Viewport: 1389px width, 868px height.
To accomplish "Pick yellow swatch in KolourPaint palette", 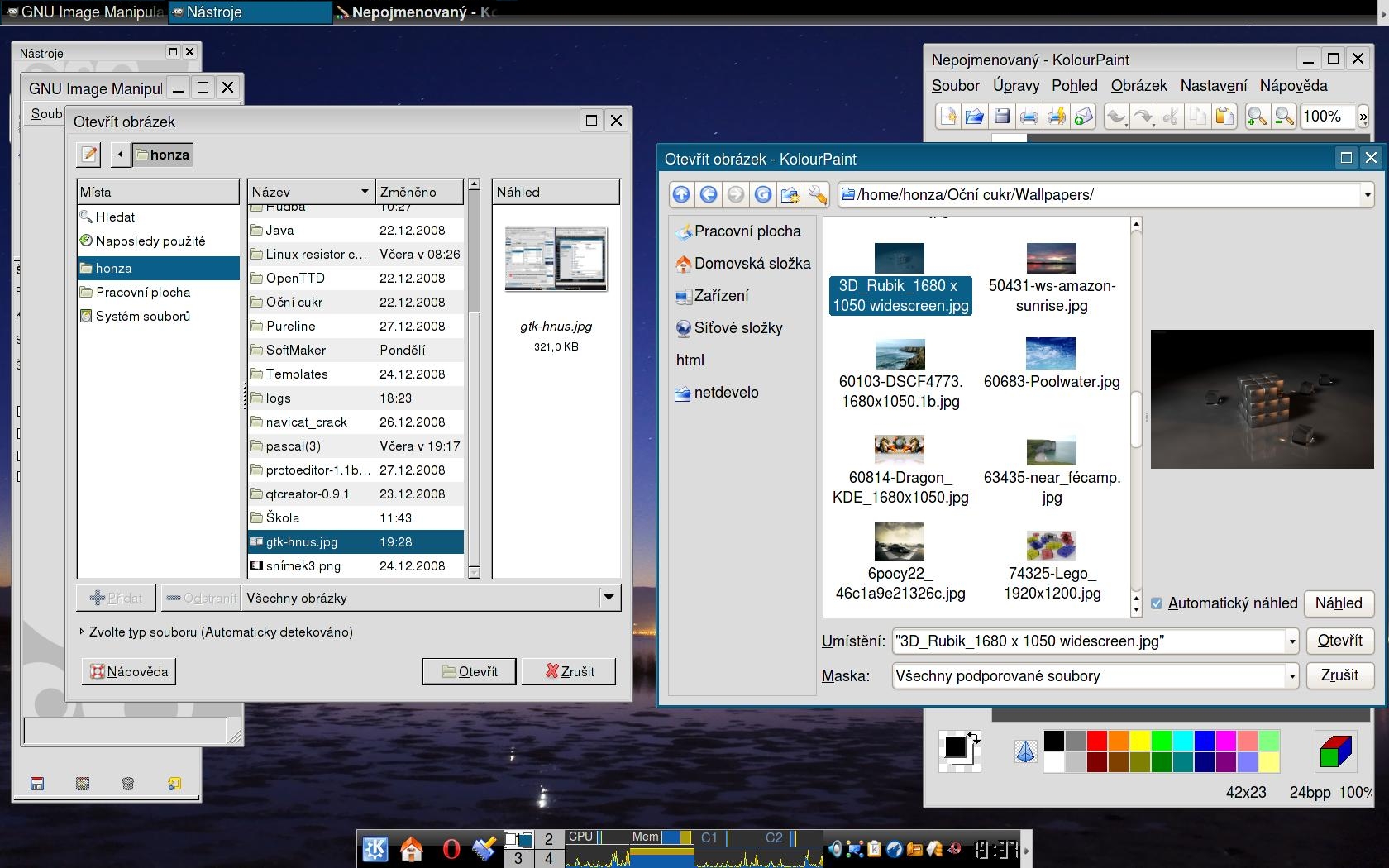I will click(1140, 740).
